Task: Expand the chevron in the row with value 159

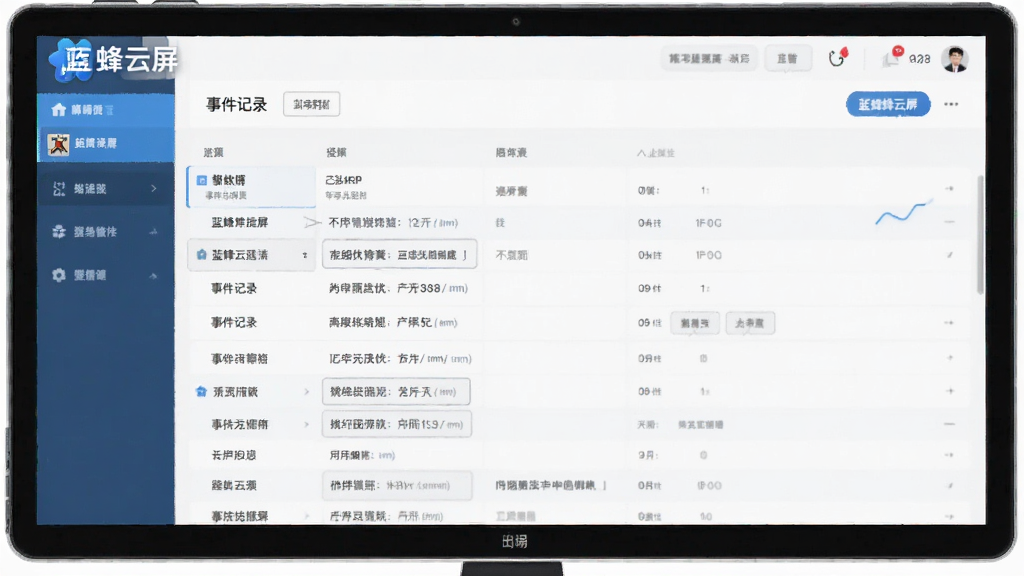Action: [x=306, y=424]
